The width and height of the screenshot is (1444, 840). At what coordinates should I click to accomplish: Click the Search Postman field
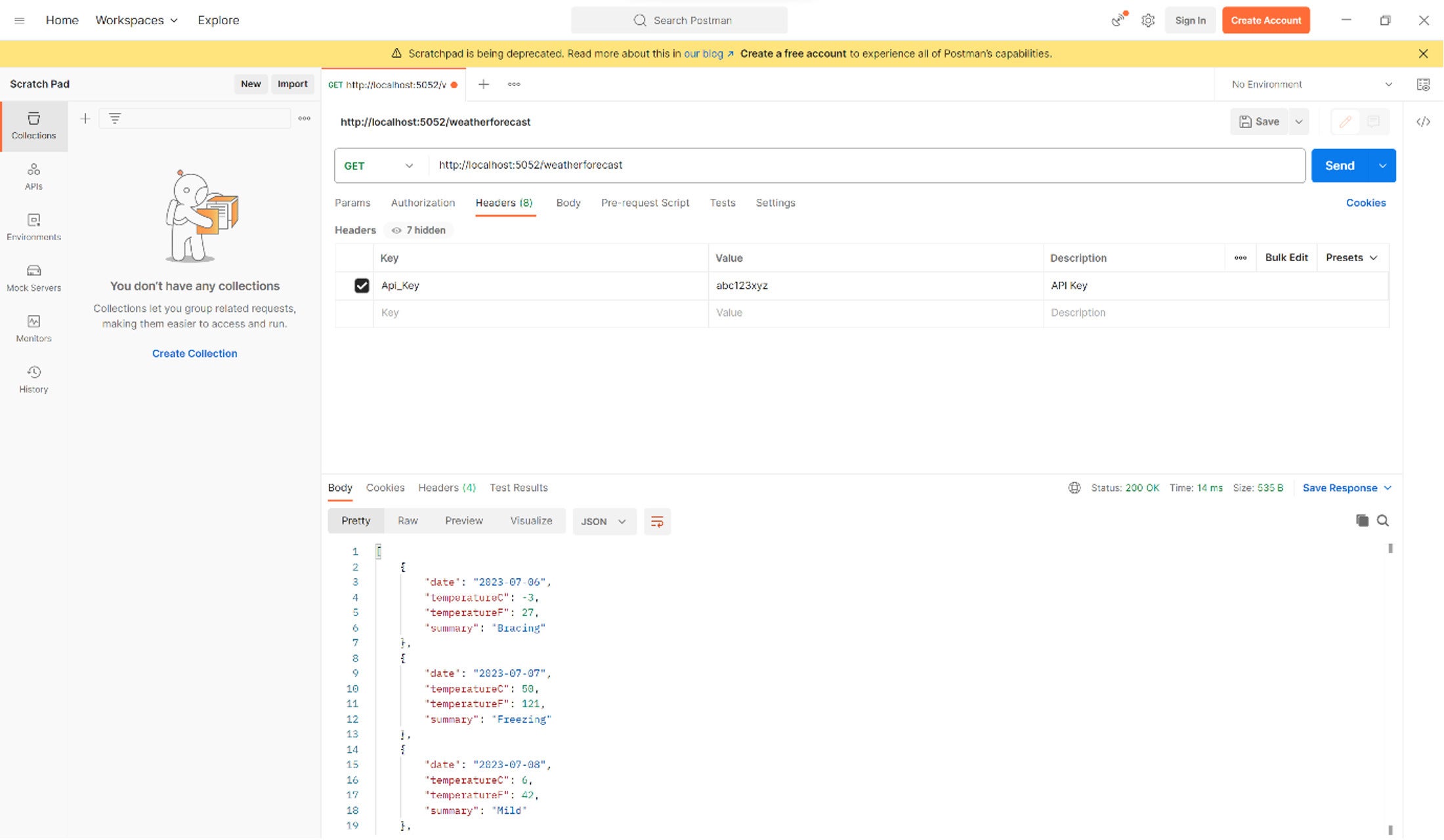click(x=679, y=20)
